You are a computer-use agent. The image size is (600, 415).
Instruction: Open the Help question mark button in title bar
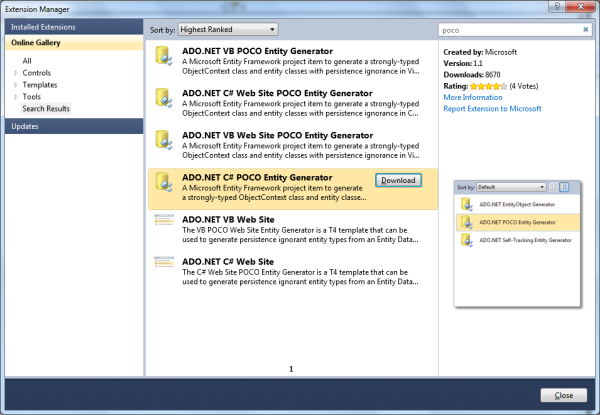pyautogui.click(x=557, y=6)
